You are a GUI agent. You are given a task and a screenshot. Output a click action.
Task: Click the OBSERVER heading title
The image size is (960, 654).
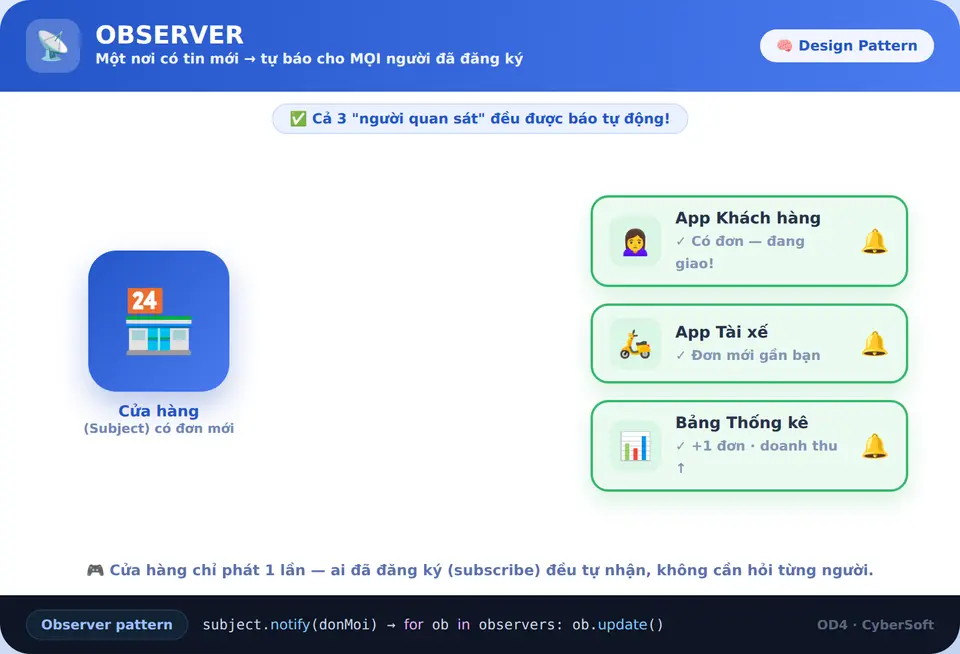click(x=170, y=35)
